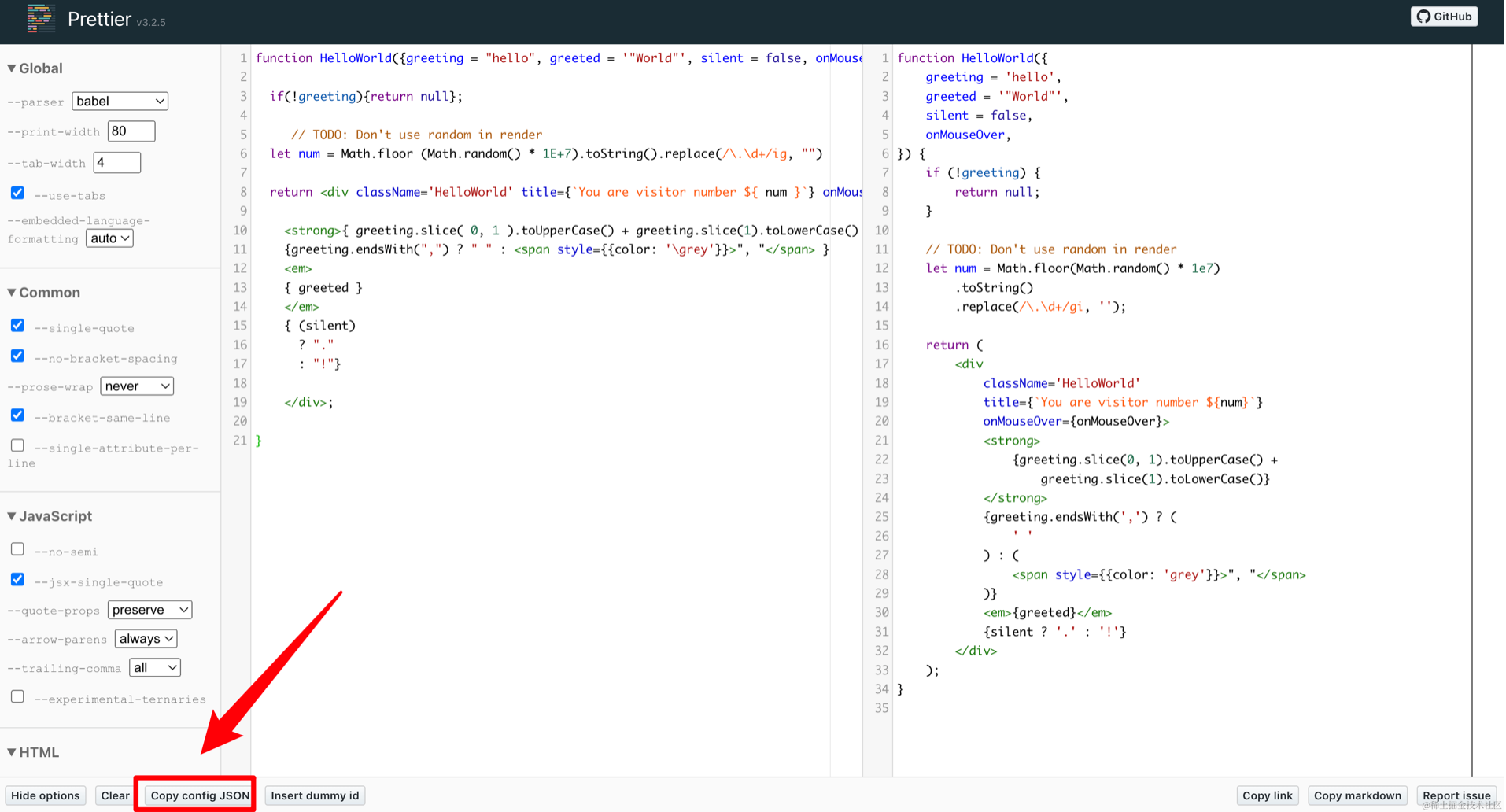Image resolution: width=1506 pixels, height=812 pixels.
Task: Collapse the Global options section
Action: [x=35, y=68]
